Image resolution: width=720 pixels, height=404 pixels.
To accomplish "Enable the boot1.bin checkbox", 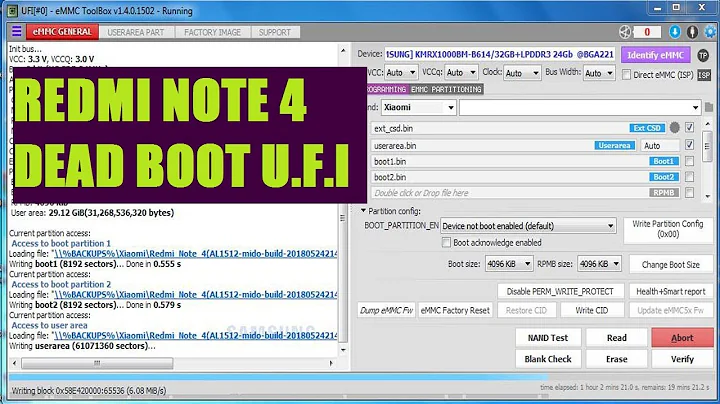I will coord(689,161).
